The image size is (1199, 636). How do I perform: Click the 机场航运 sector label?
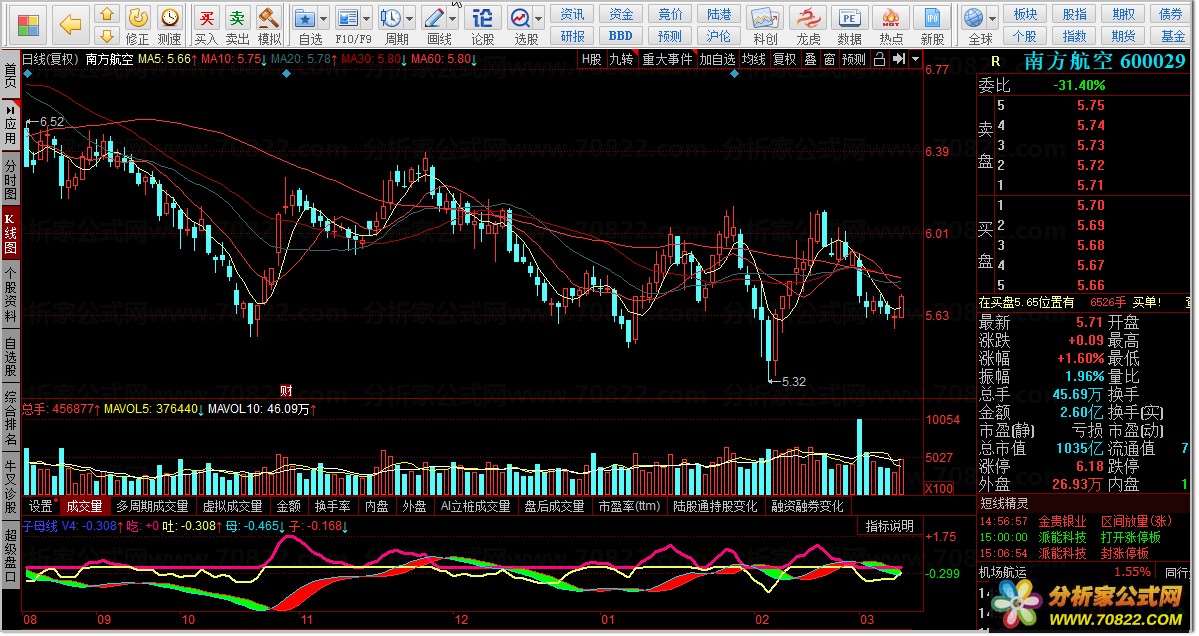(1002, 572)
